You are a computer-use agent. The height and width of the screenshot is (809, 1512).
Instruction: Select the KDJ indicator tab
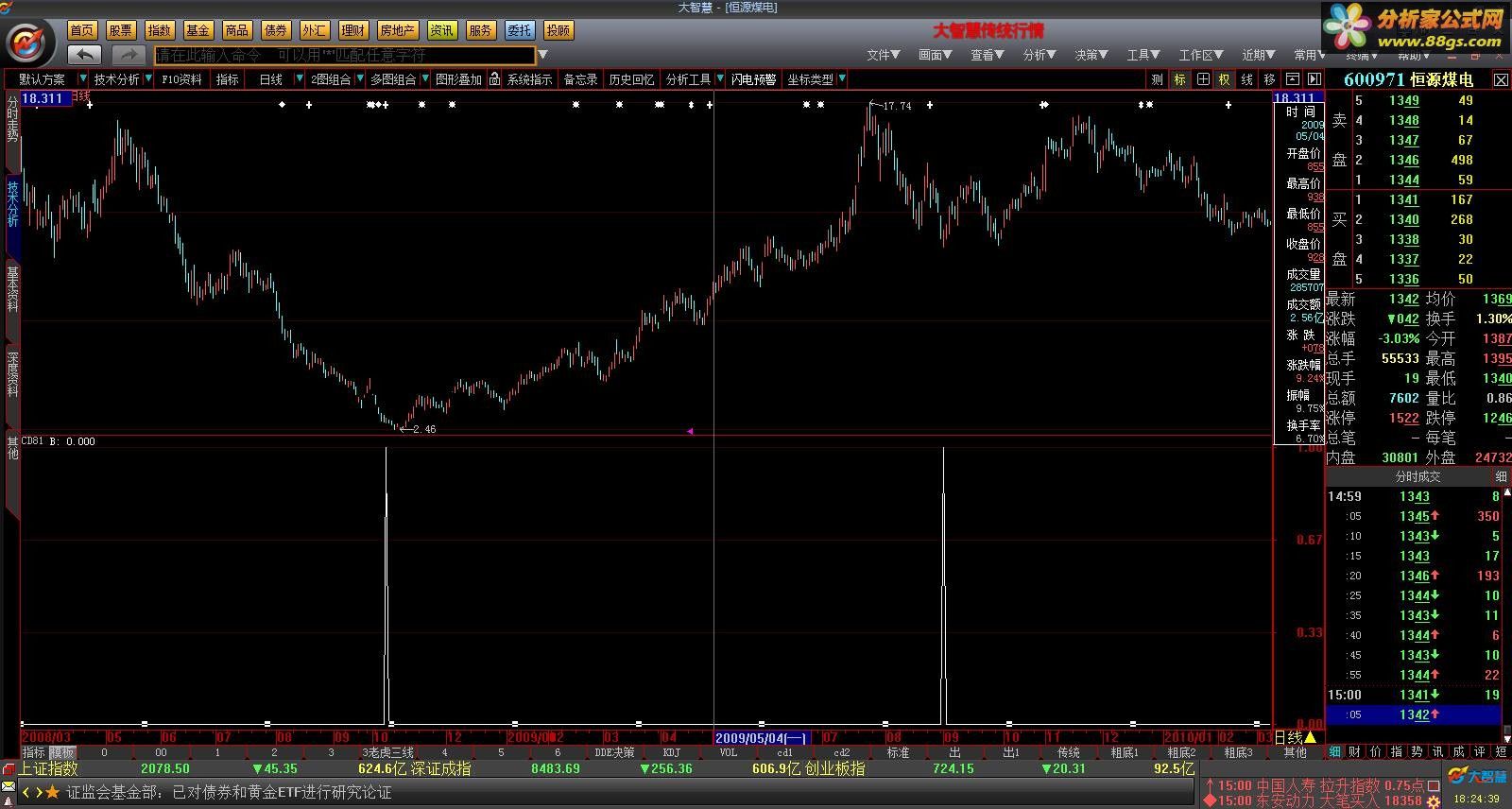(672, 752)
